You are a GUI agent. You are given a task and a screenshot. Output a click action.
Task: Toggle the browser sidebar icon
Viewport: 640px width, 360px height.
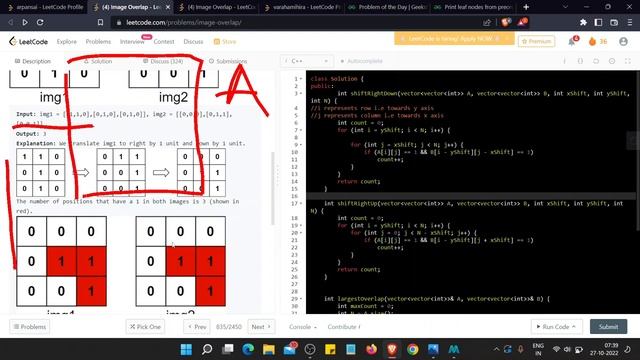point(598,22)
